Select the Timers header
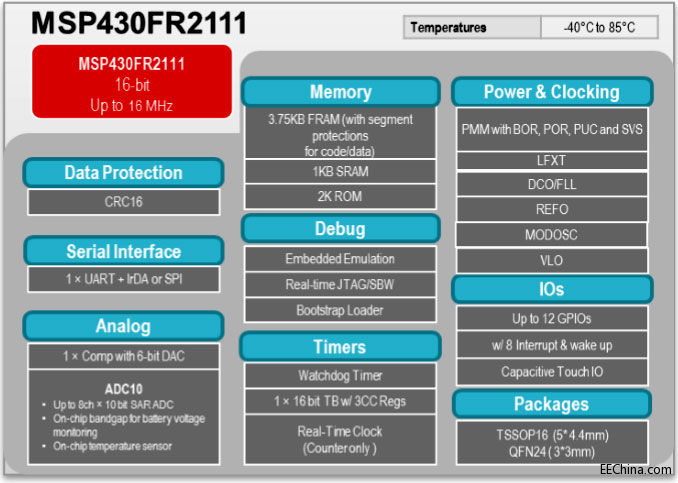This screenshot has height=483, width=678. [x=341, y=347]
